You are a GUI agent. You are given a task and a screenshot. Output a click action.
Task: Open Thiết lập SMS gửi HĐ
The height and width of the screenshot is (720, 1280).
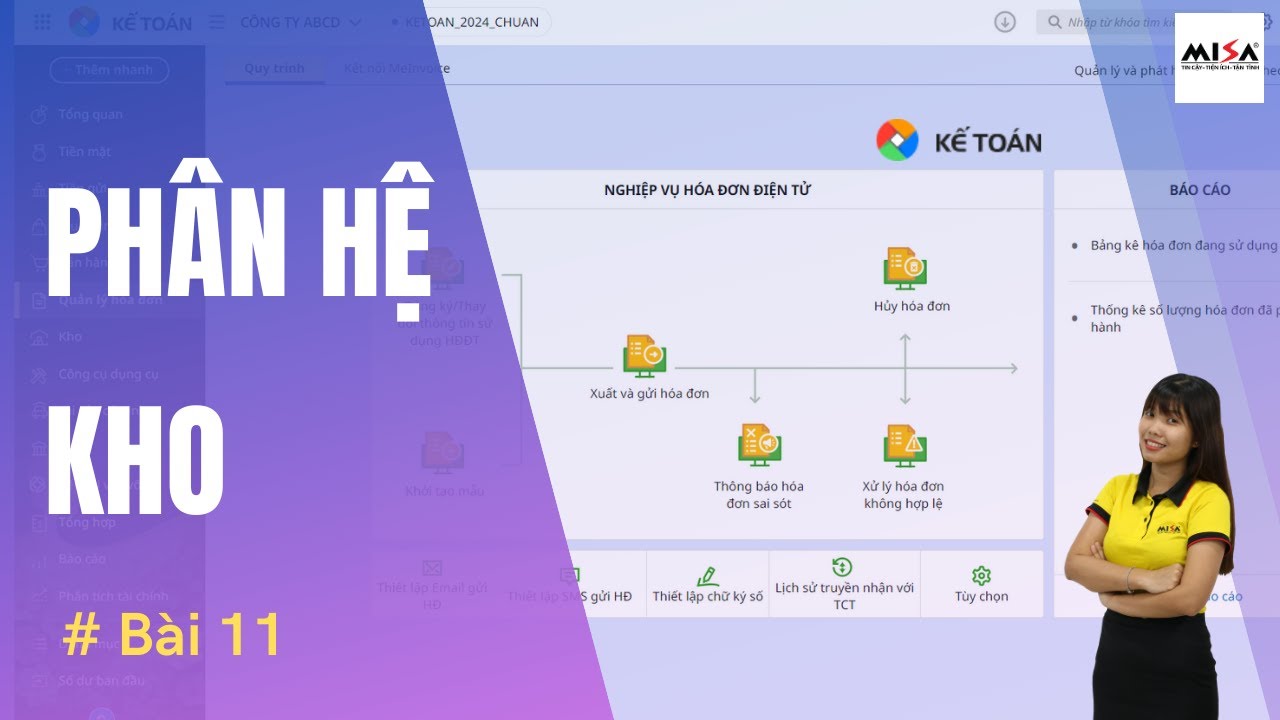point(570,586)
